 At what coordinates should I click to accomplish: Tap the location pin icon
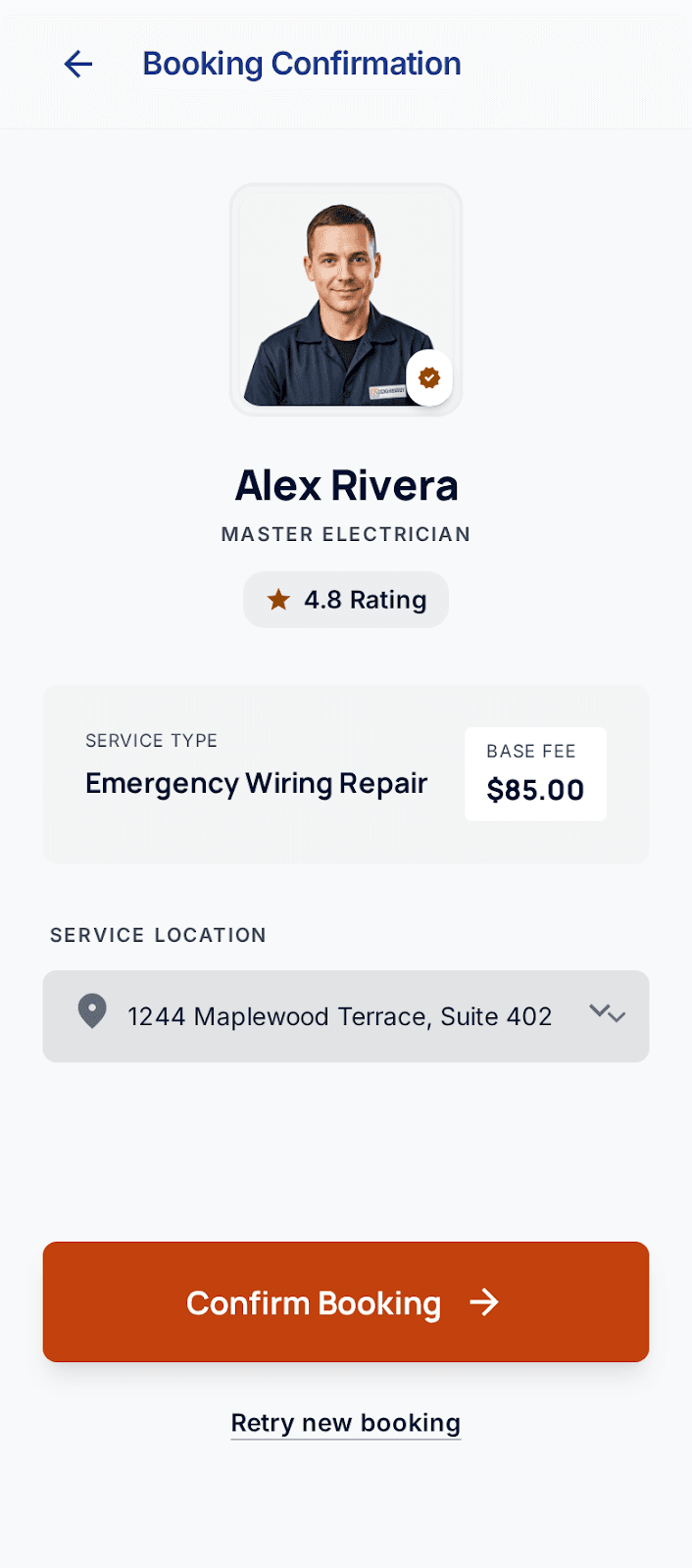[x=91, y=1010]
